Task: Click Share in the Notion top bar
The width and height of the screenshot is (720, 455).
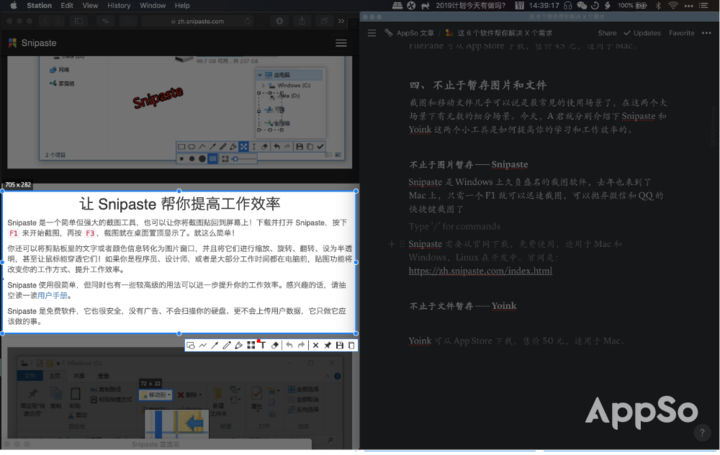Action: (607, 33)
